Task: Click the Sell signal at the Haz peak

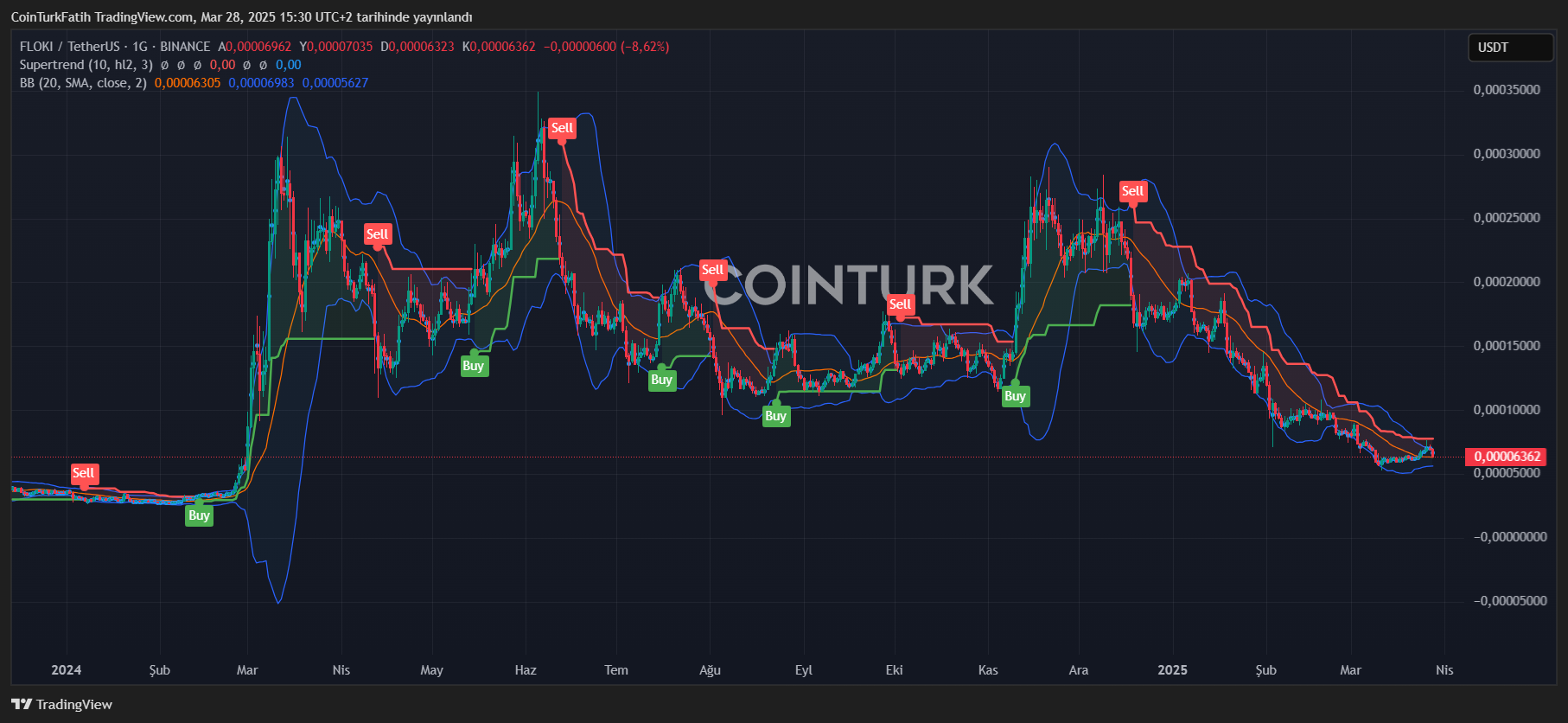Action: [563, 128]
